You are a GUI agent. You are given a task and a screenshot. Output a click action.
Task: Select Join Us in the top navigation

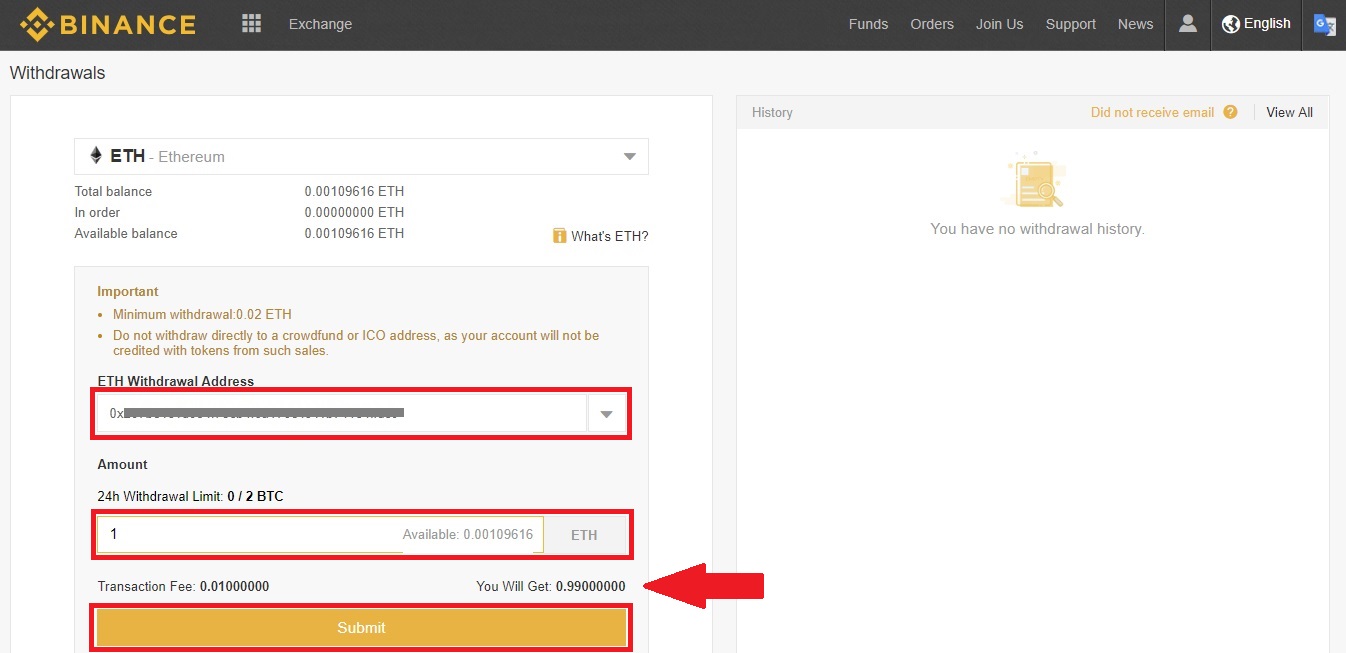click(1000, 24)
